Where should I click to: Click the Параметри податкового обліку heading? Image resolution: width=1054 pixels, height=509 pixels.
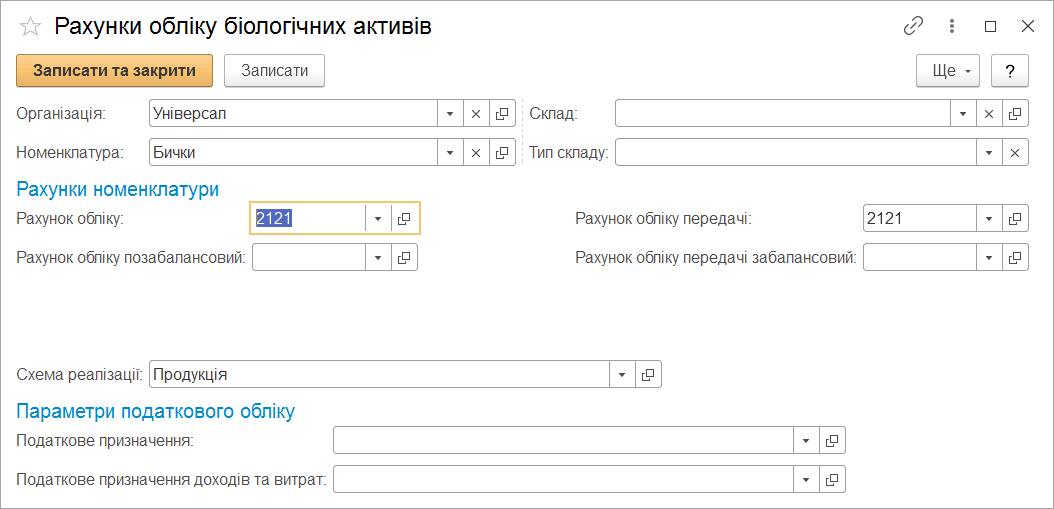pyautogui.click(x=155, y=412)
